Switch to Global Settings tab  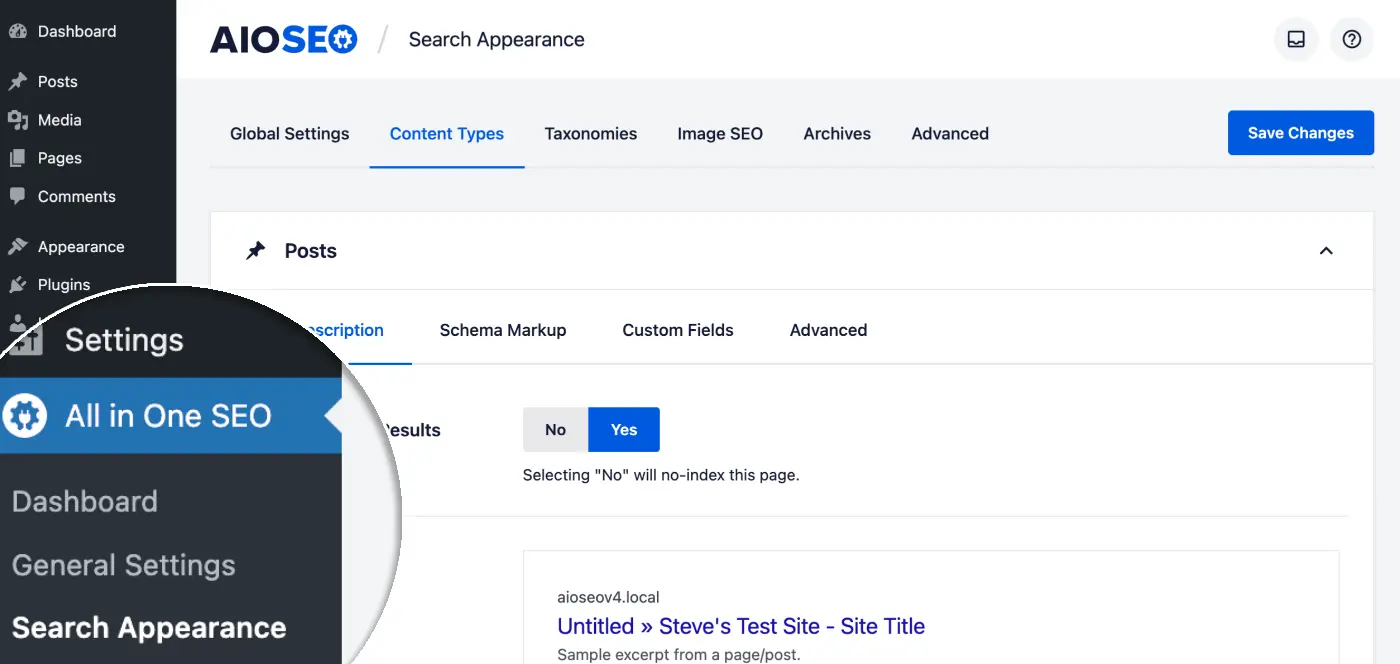290,134
